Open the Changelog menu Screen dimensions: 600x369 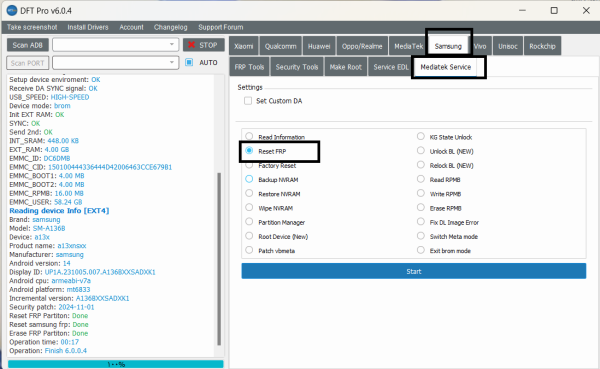tap(171, 27)
